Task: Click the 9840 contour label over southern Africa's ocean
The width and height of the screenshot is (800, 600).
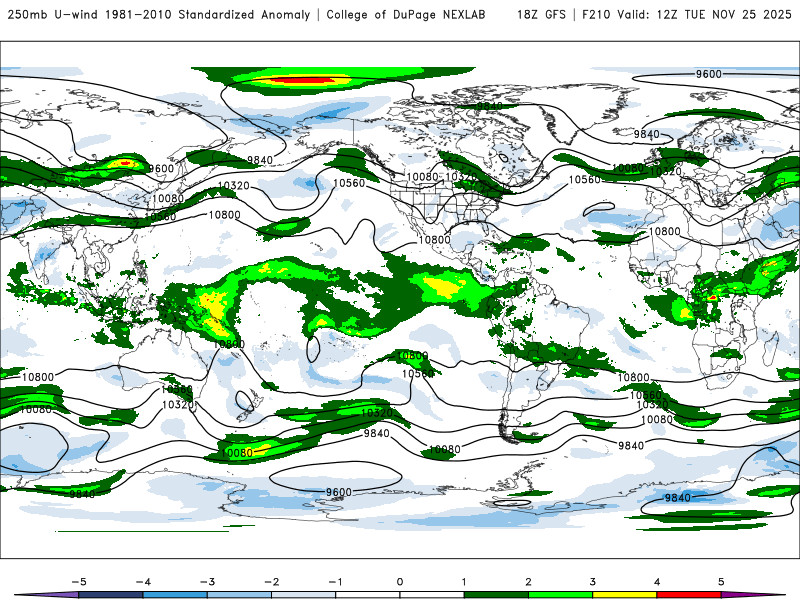Action: click(x=631, y=445)
